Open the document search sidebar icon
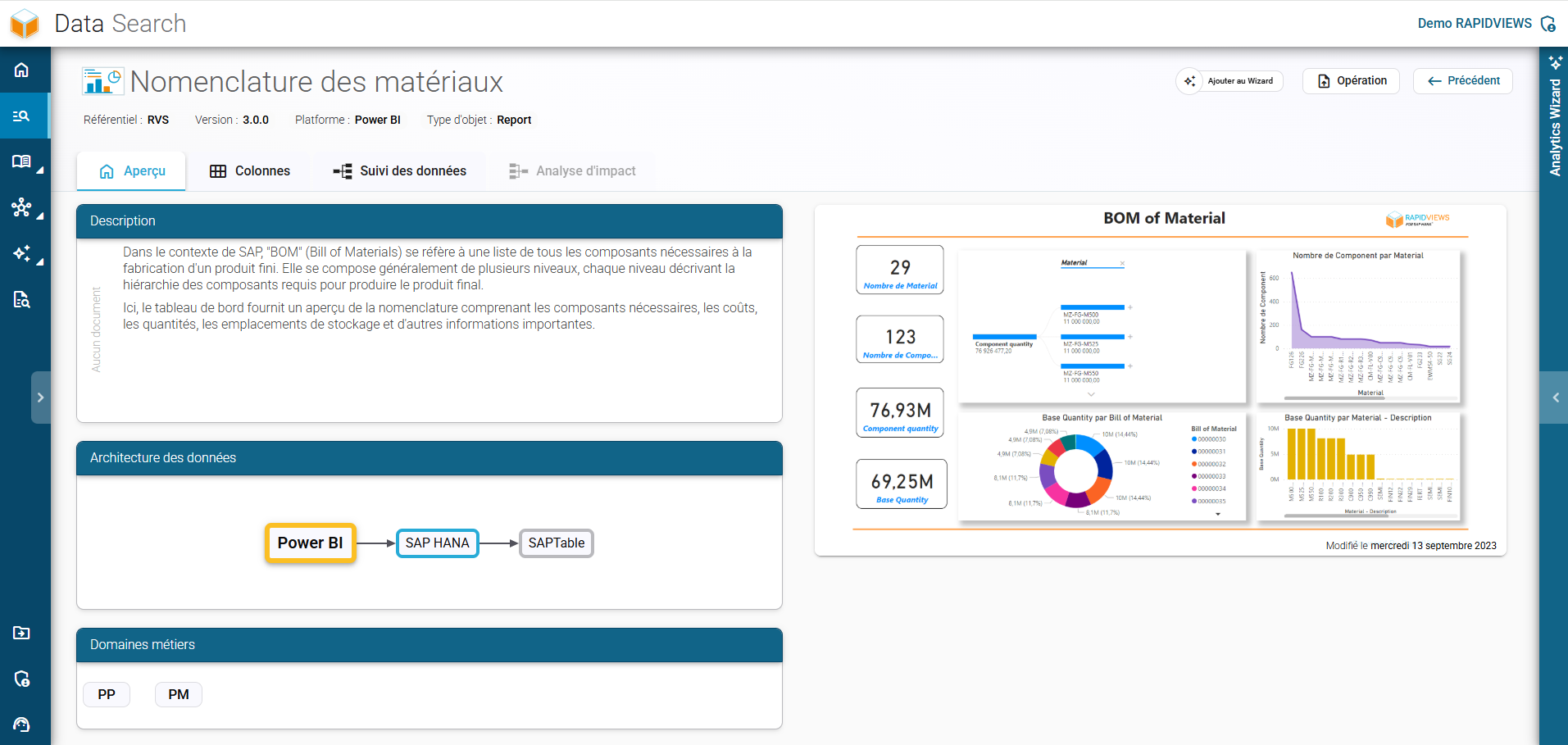Screen dimensions: 1568x745 coord(22,299)
